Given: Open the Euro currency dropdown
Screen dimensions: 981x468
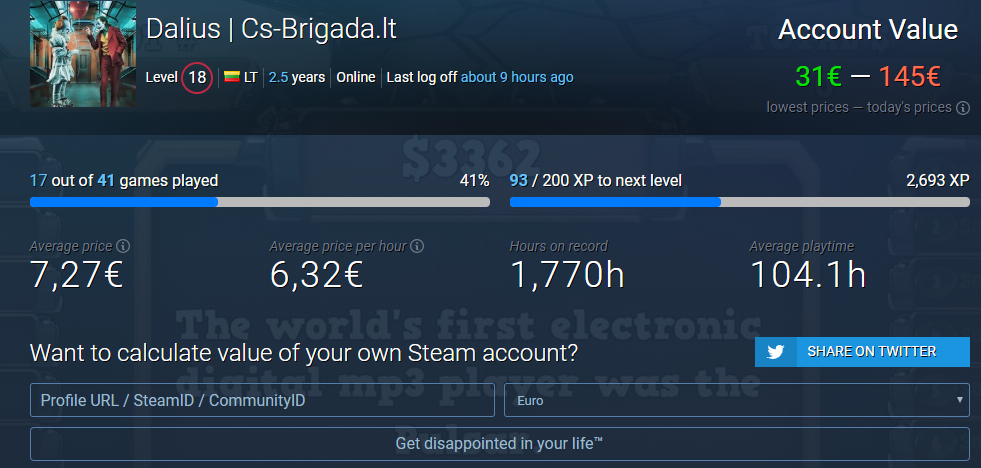Looking at the screenshot, I should 737,400.
